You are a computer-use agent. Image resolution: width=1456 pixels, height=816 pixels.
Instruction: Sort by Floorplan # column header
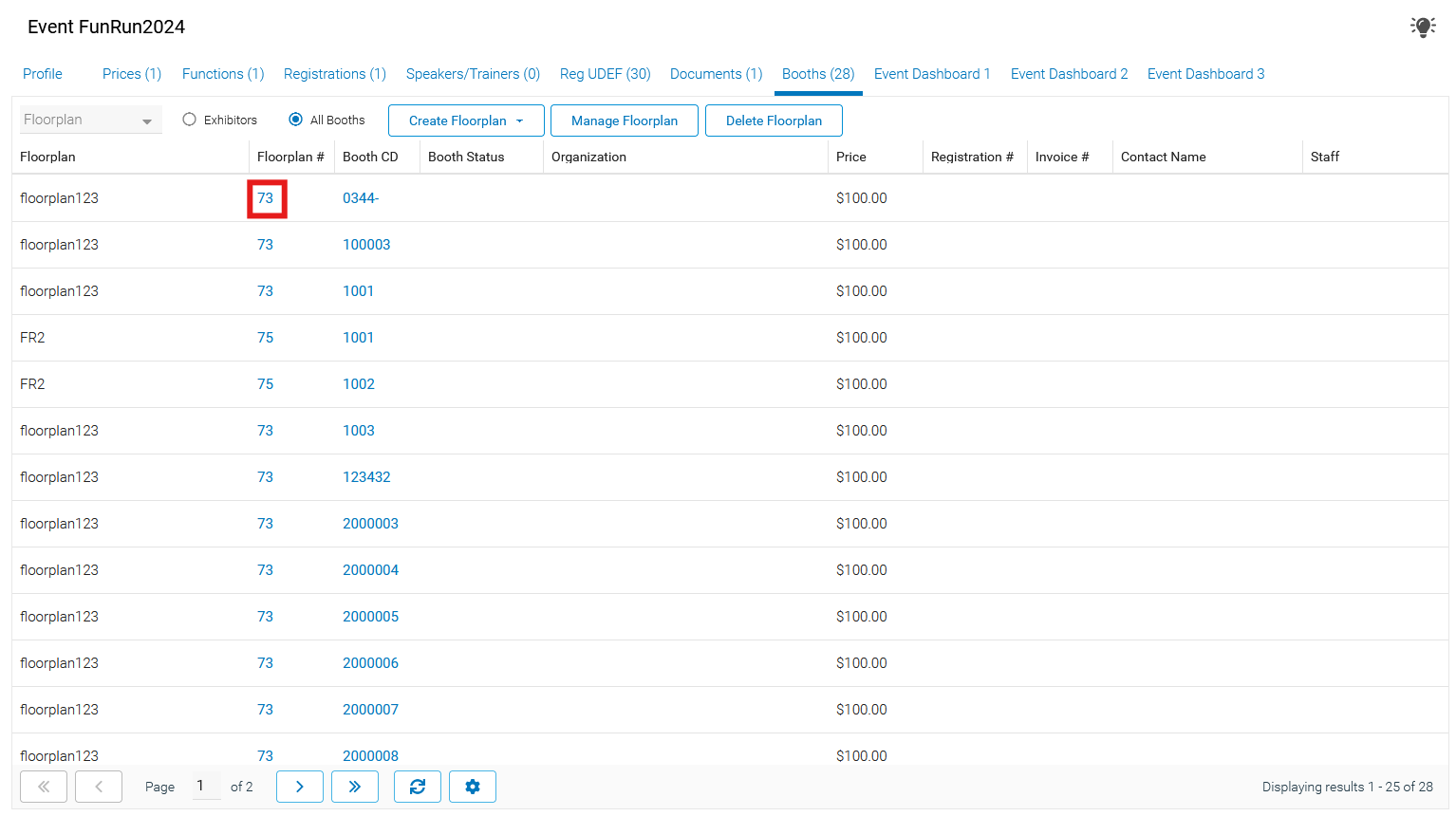click(x=290, y=157)
